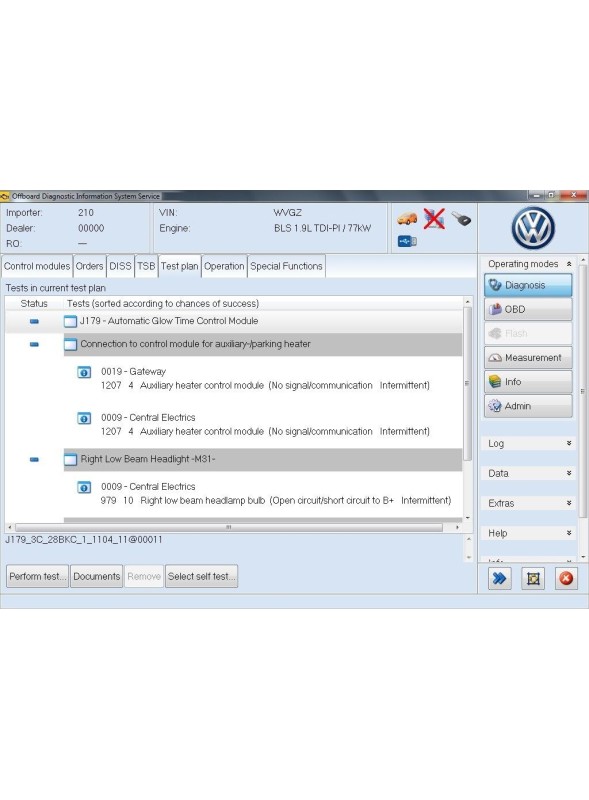Click the disabled Flash mode button
Image resolution: width=589 pixels, height=800 pixels.
click(x=528, y=334)
